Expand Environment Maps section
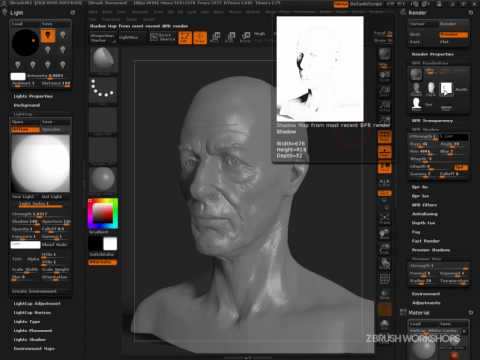Image resolution: width=480 pixels, height=360 pixels. (34, 349)
